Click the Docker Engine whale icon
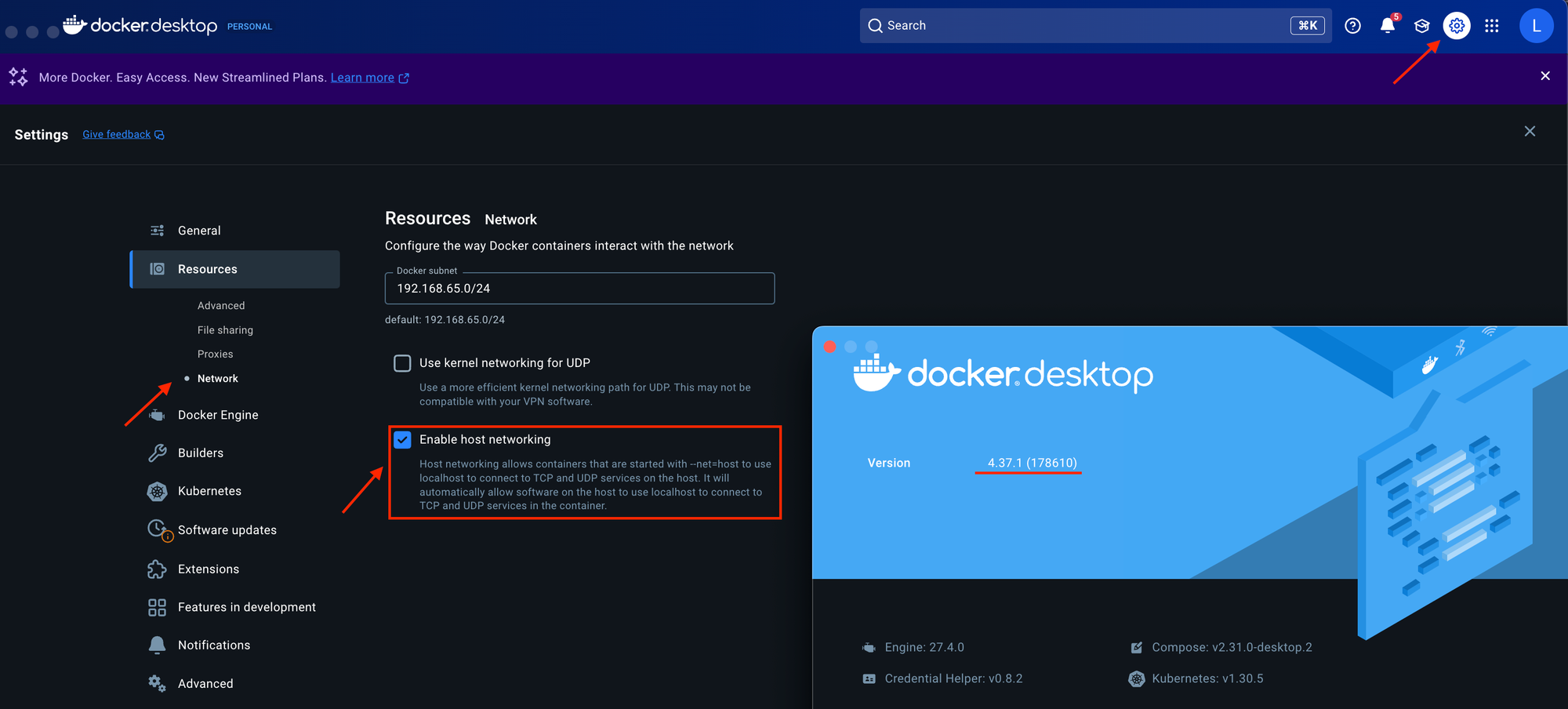1568x709 pixels. click(x=158, y=415)
